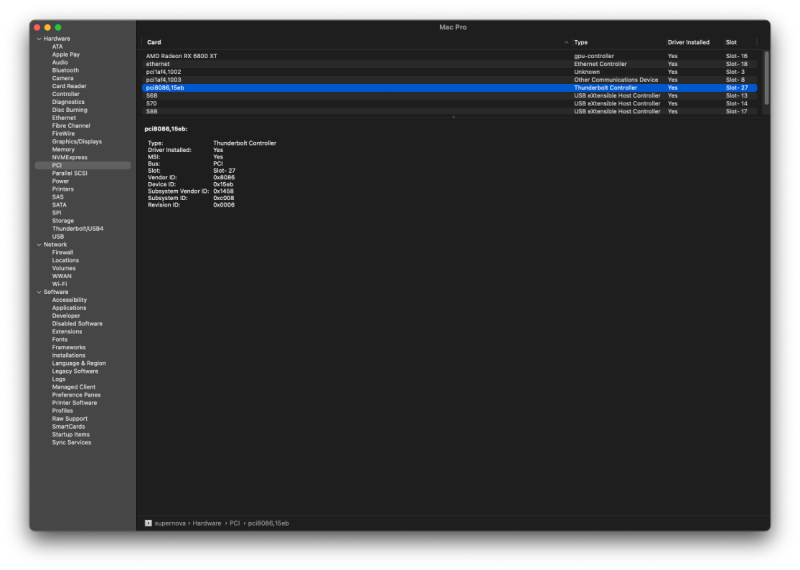
Task: Select the S88 USB controller row
Action: [449, 111]
